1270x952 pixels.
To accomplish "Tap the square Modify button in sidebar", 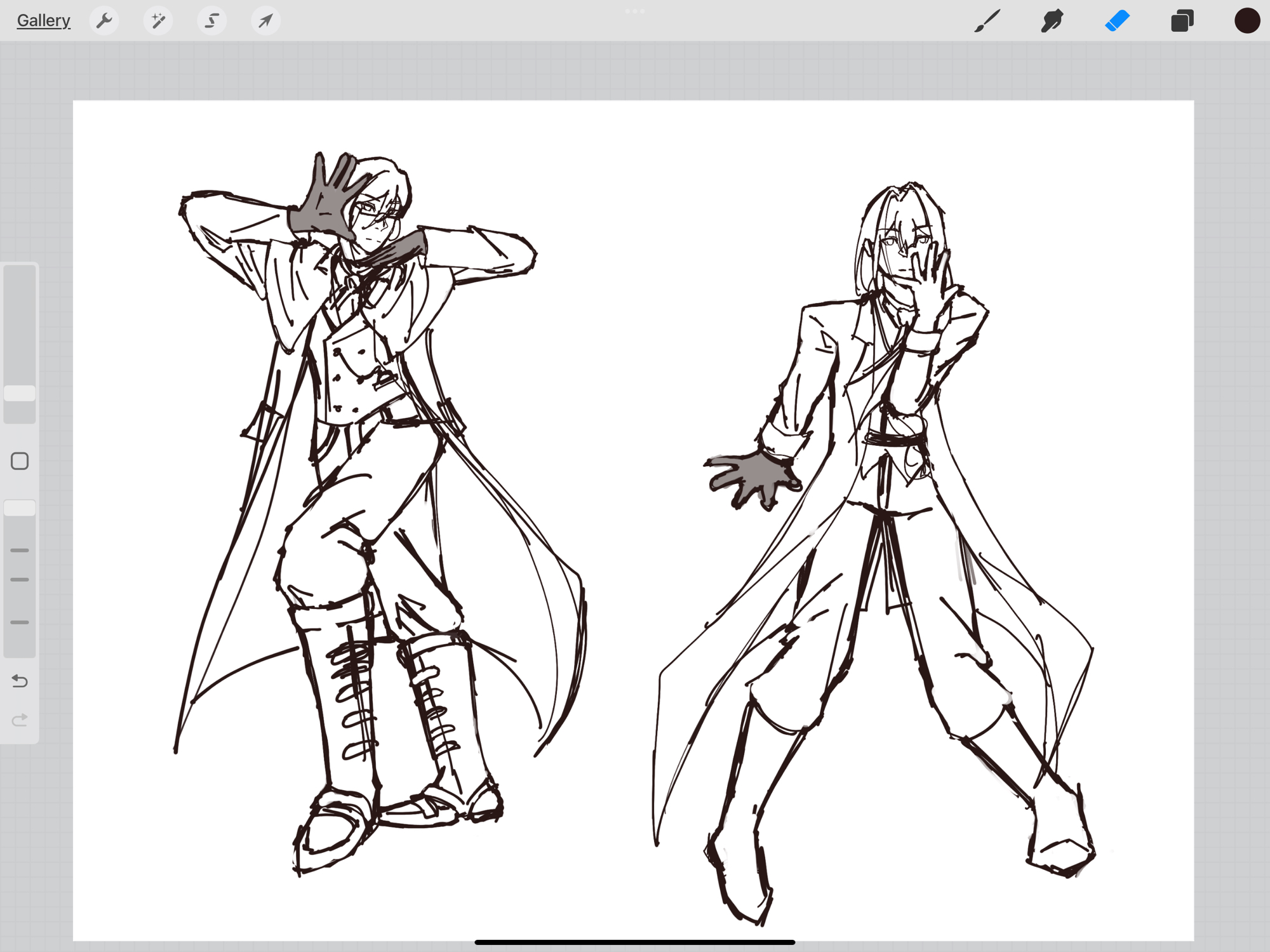I will (x=20, y=461).
